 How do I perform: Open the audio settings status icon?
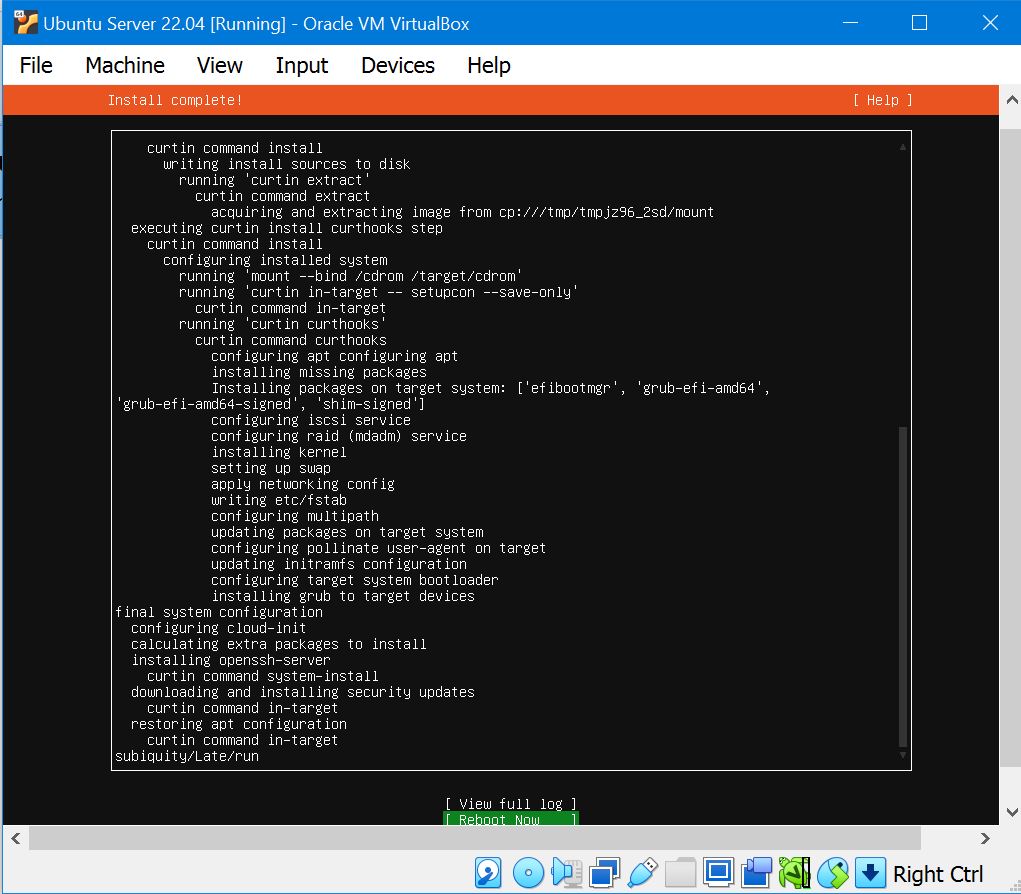pos(566,873)
